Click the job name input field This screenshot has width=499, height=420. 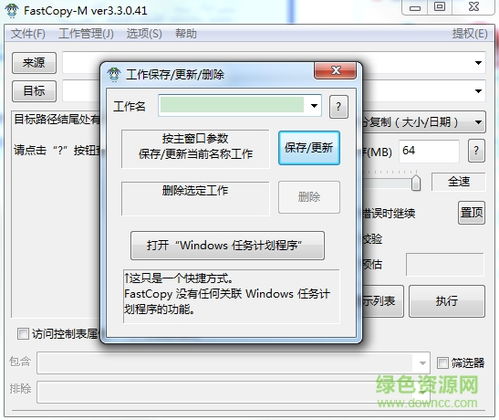coord(232,106)
